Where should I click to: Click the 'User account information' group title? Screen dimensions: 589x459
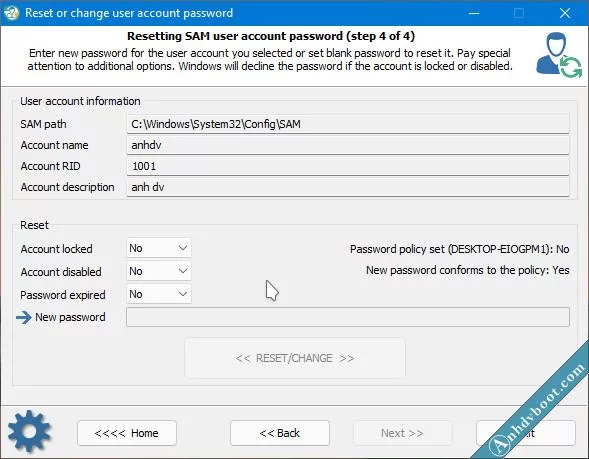[80, 101]
